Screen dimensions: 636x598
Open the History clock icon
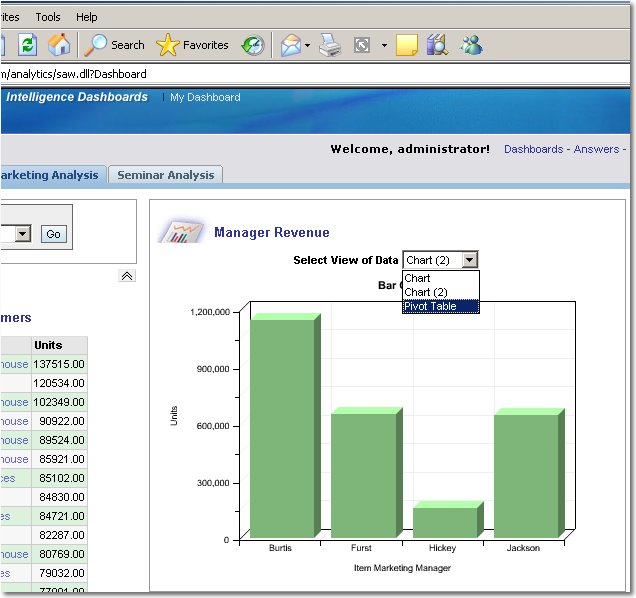point(253,45)
